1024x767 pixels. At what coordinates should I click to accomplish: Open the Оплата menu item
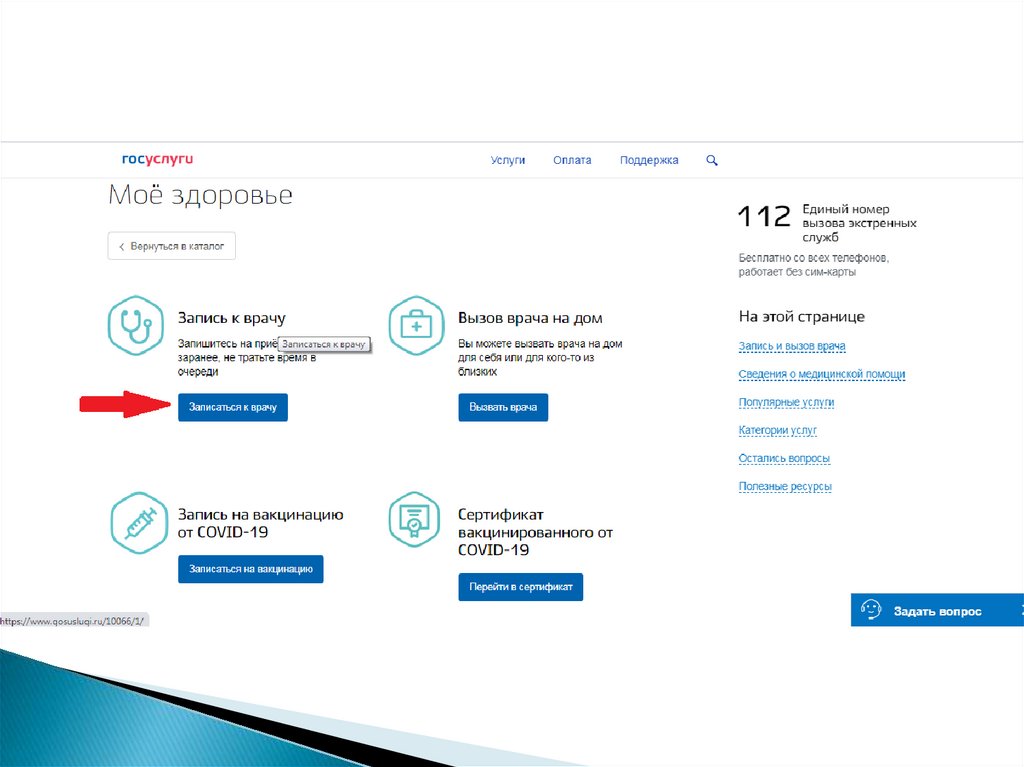point(572,160)
